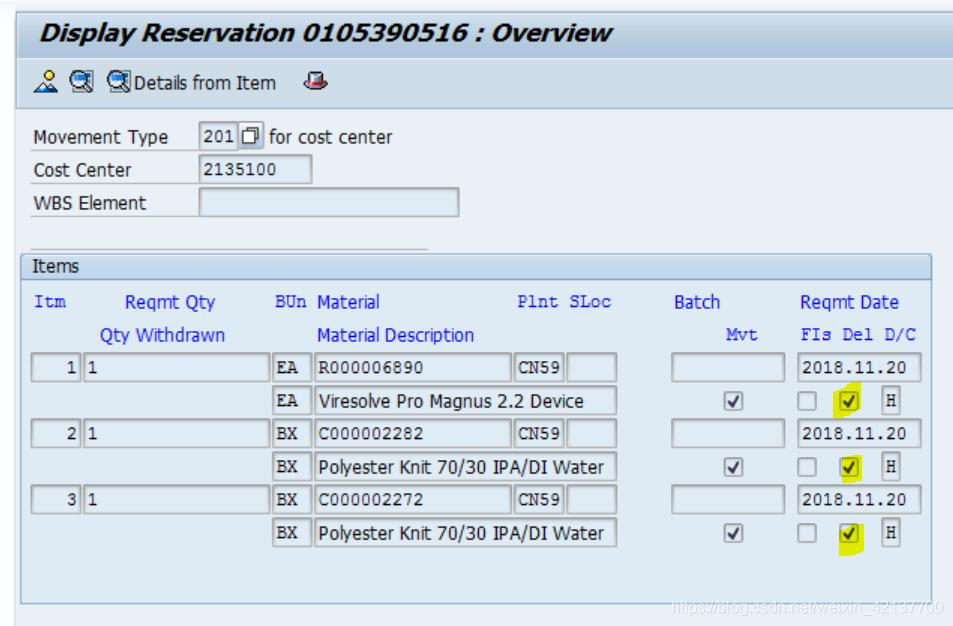The height and width of the screenshot is (626, 953).
Task: Toggle FIs checkbox for item 2 Polyester Knit
Action: tap(807, 467)
